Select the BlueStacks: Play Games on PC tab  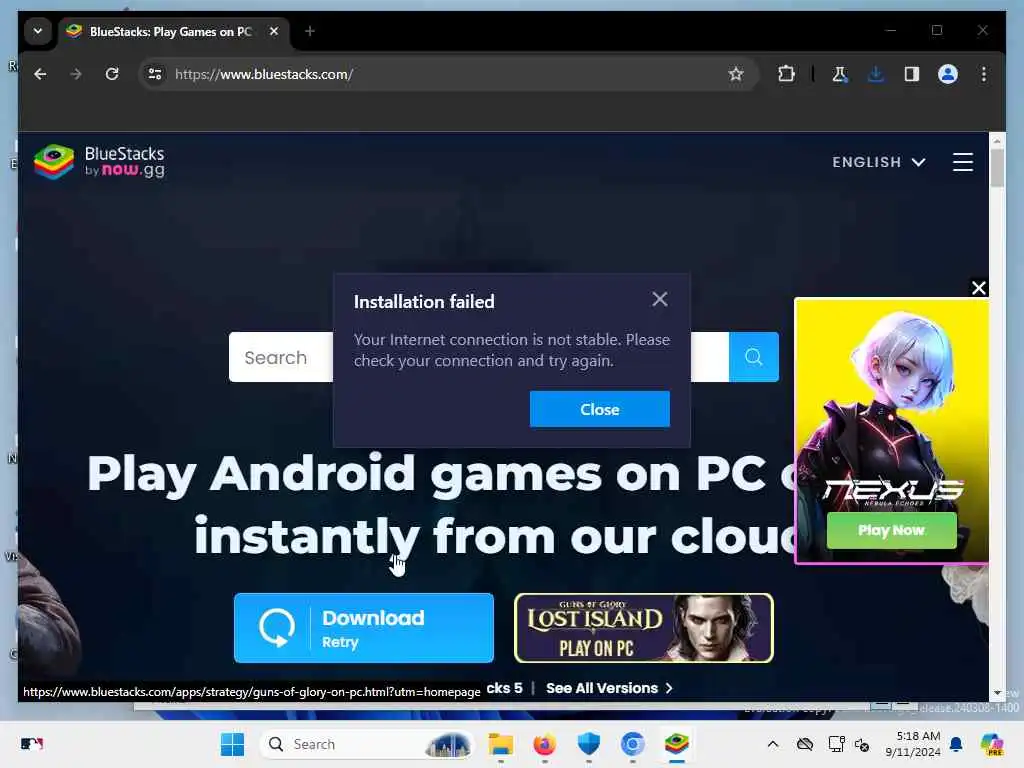(x=170, y=31)
